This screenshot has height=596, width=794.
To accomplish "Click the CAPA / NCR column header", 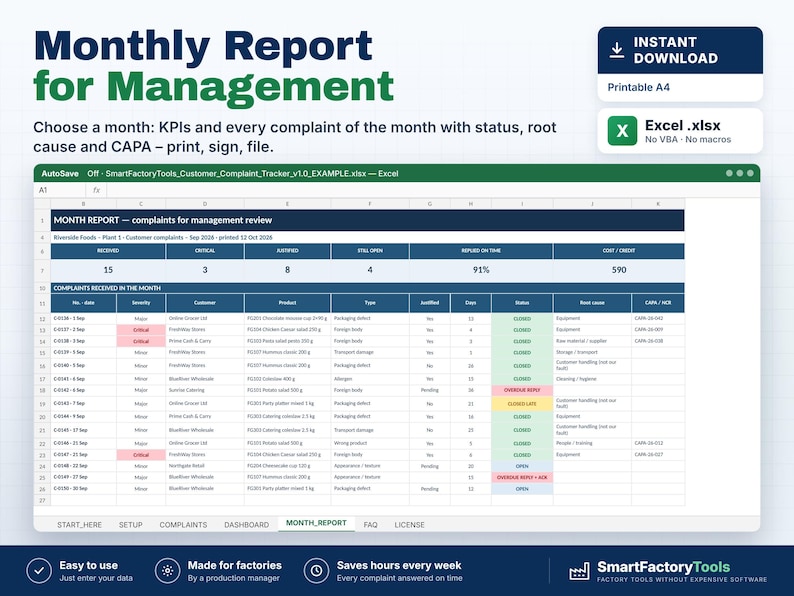I will pos(658,303).
